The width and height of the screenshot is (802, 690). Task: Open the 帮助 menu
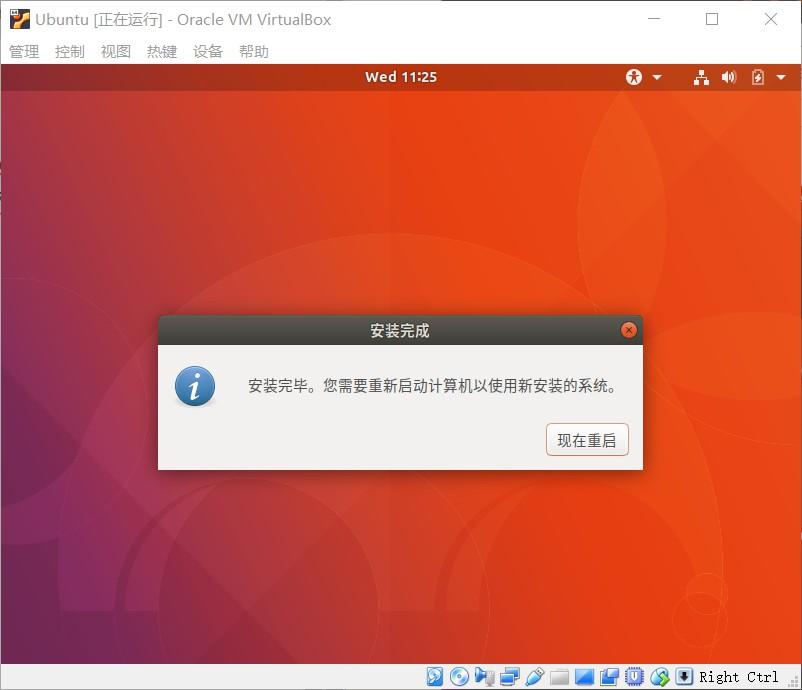pos(254,51)
